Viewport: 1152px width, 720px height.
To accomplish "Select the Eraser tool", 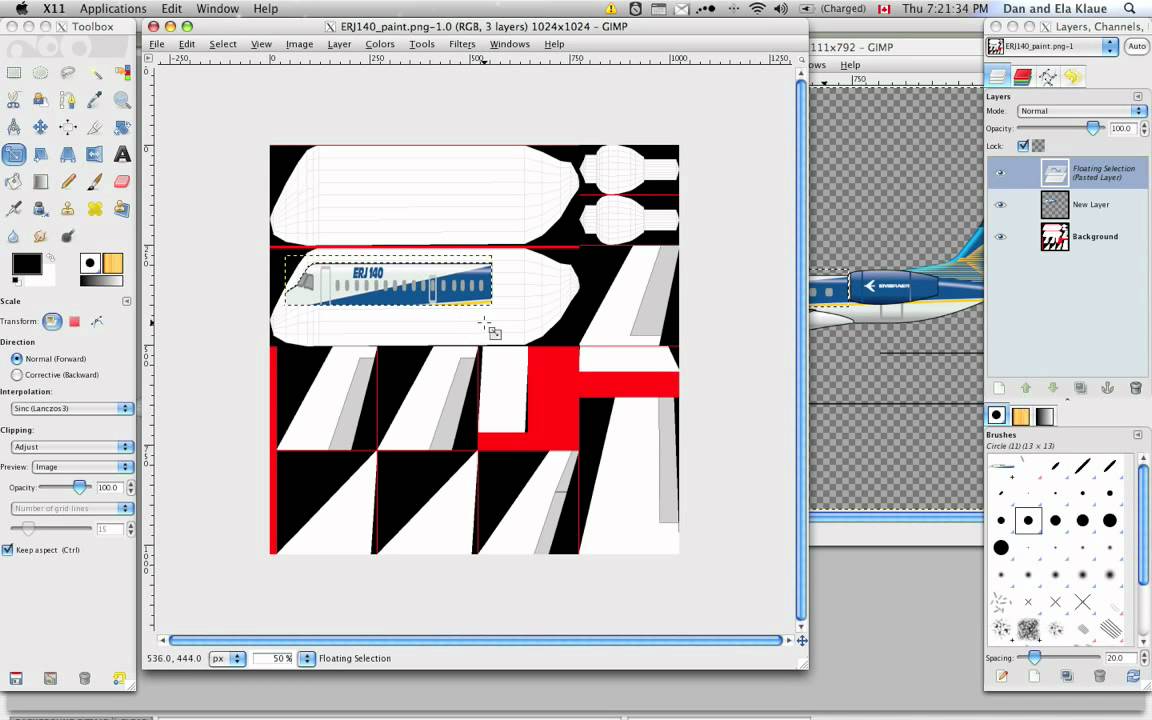I will pos(123,181).
